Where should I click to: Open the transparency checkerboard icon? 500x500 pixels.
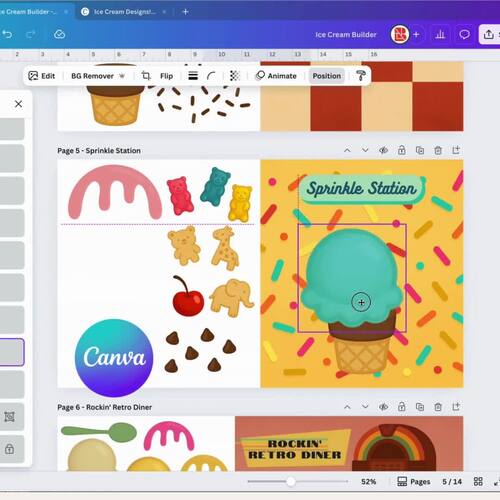[x=235, y=76]
